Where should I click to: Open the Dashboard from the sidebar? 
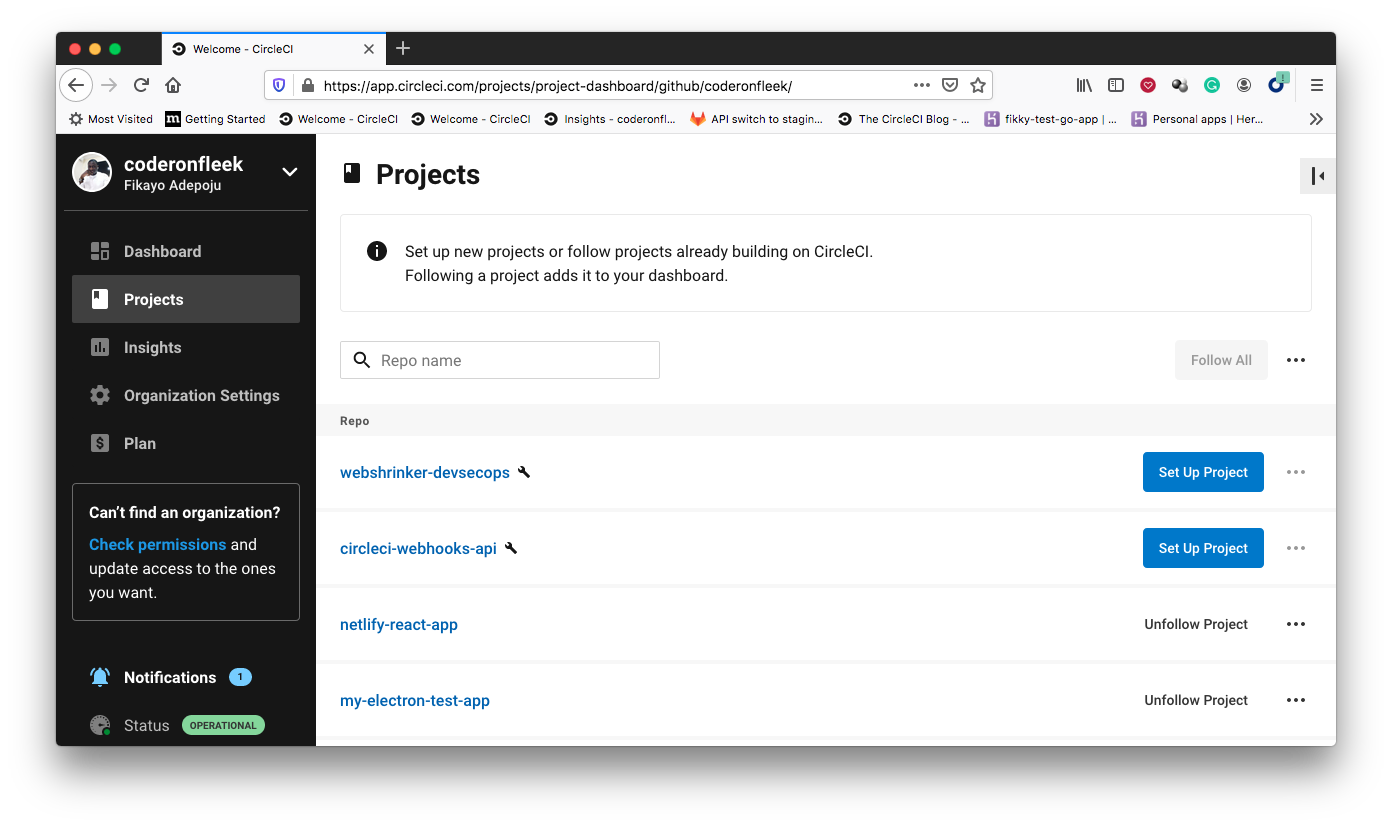coord(162,251)
